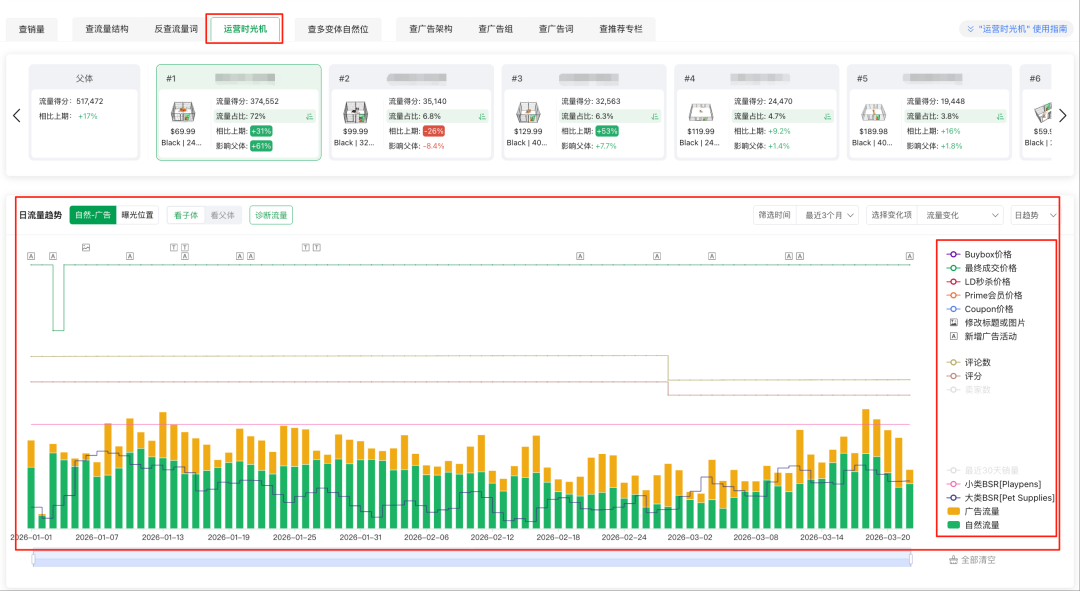This screenshot has height=591, width=1080.
Task: Click the traffic share icon in variant #2 card
Action: click(482, 116)
